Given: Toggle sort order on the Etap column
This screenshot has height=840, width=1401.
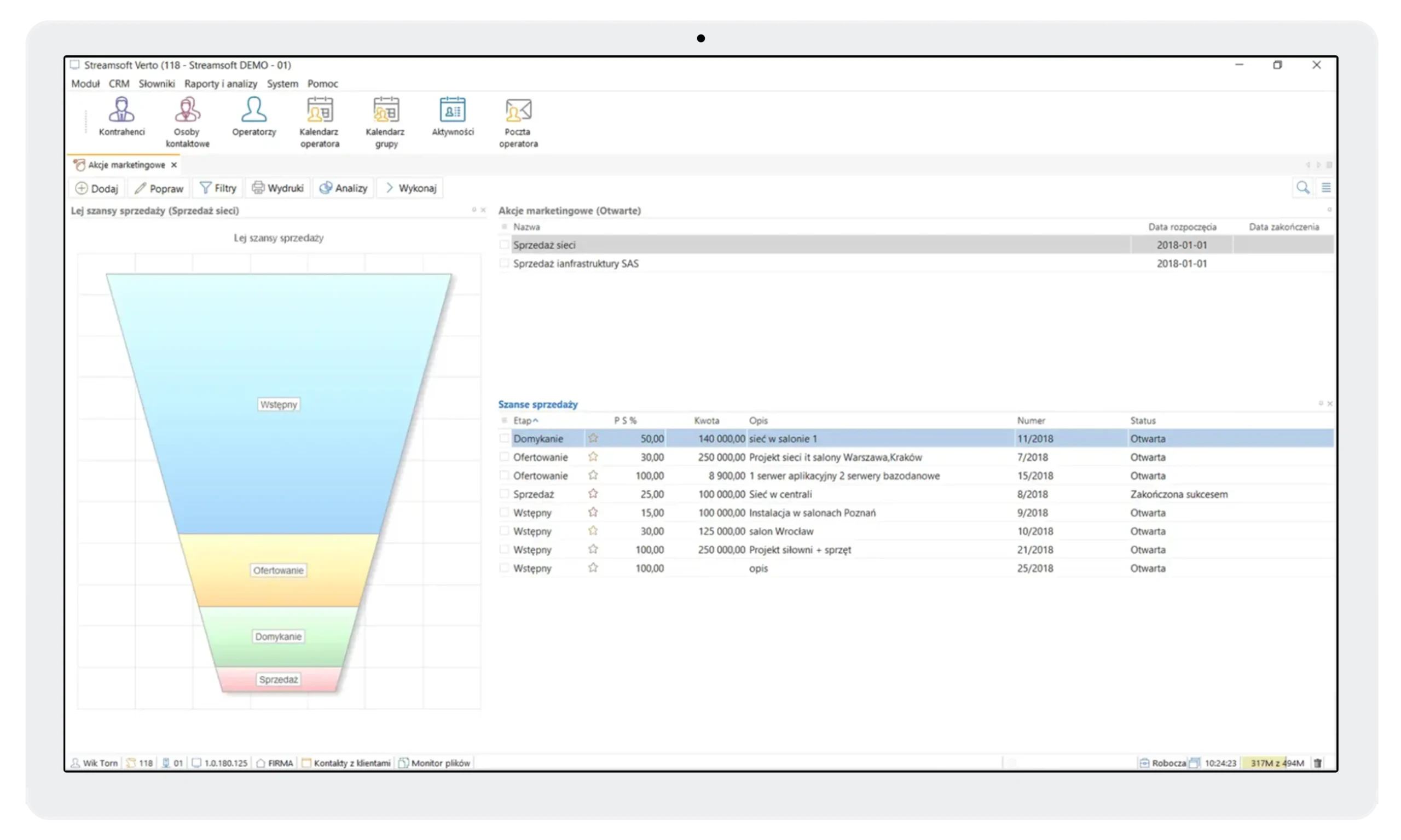Looking at the screenshot, I should [524, 421].
